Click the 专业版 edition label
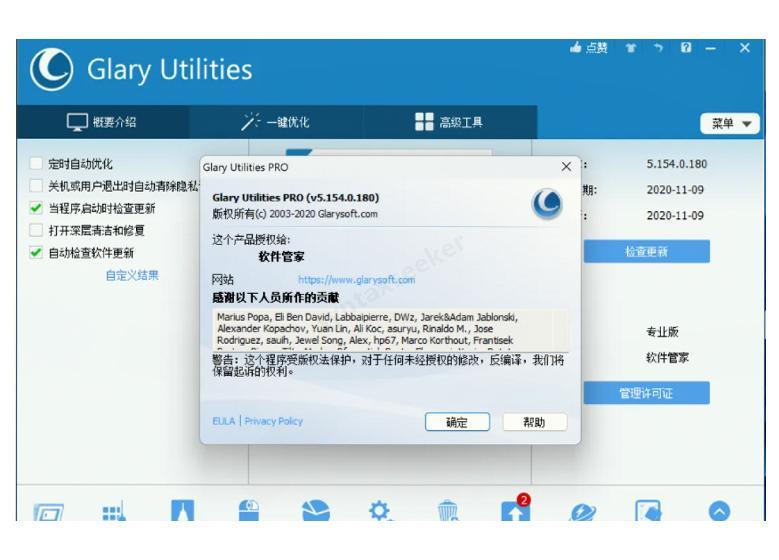 (662, 332)
